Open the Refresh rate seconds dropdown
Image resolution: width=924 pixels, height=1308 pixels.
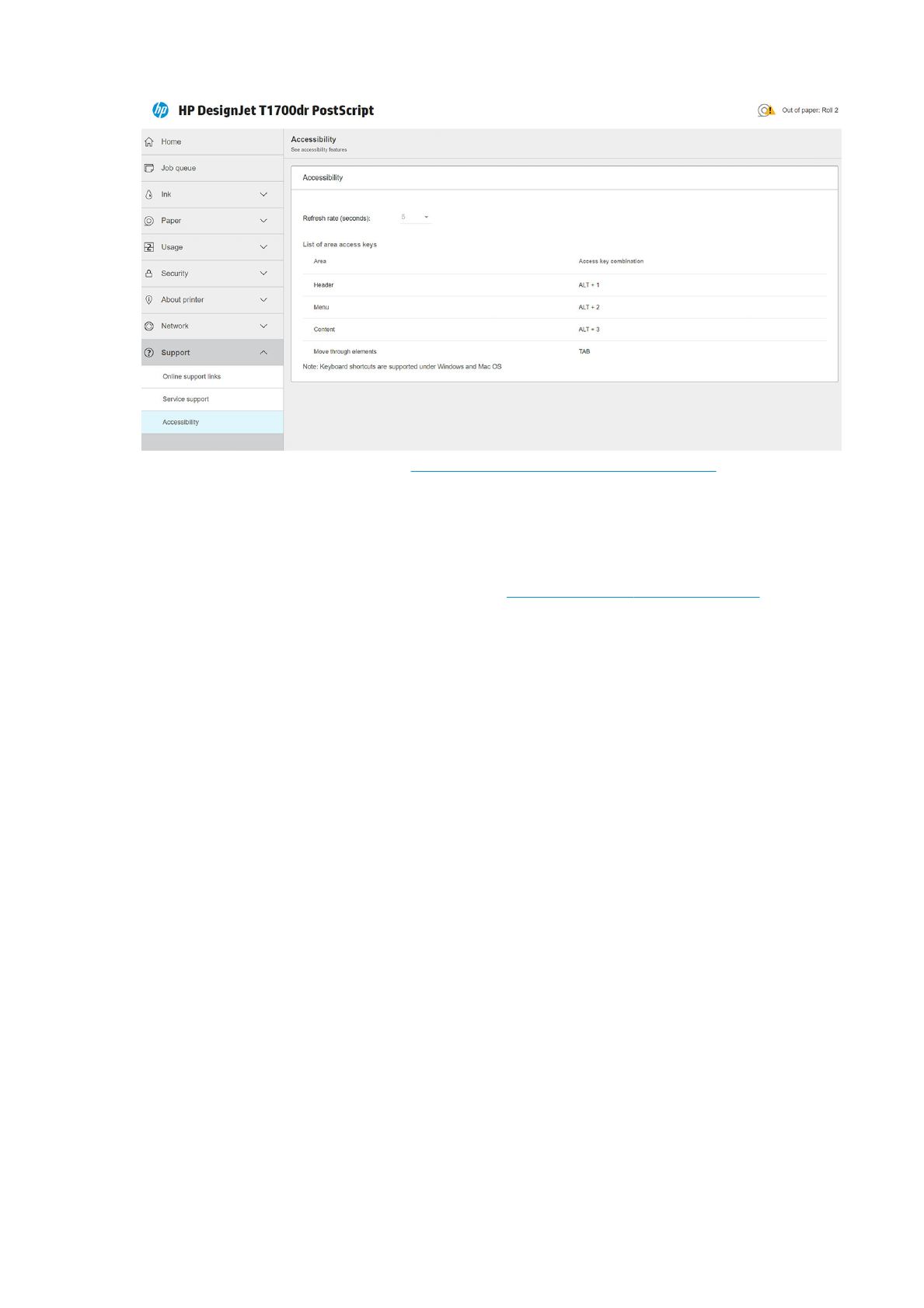[x=415, y=218]
